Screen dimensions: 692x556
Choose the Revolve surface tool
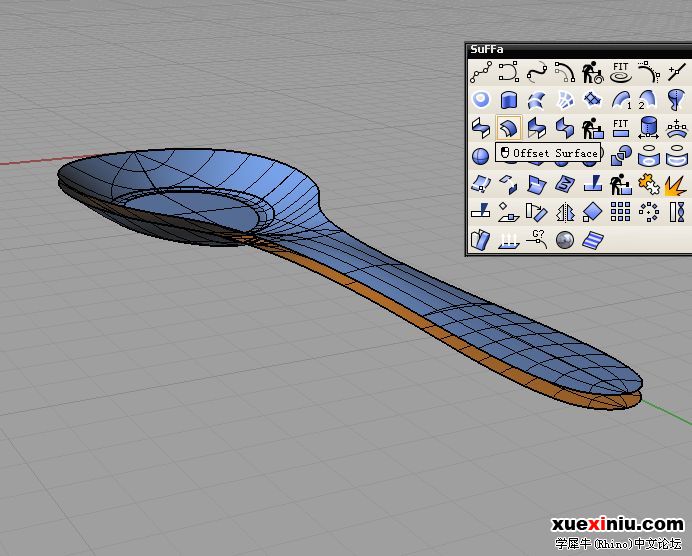point(677,100)
